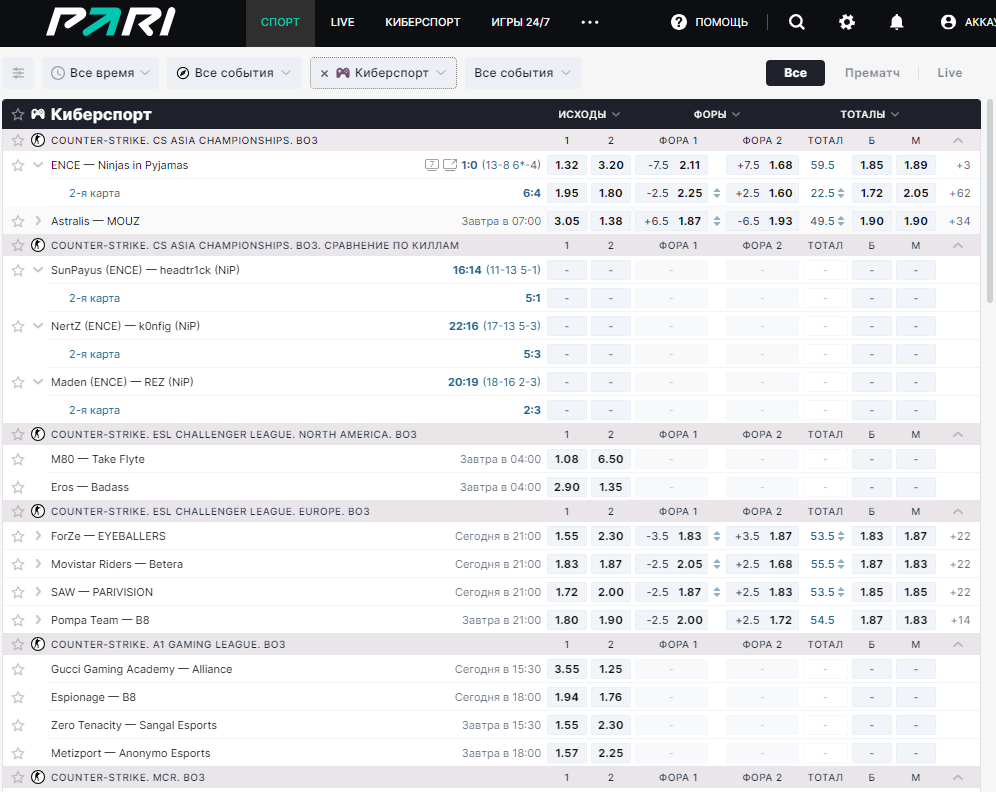Bet total over 53.5 at 1.83 for ForZe
The height and width of the screenshot is (792, 996).
click(x=872, y=536)
